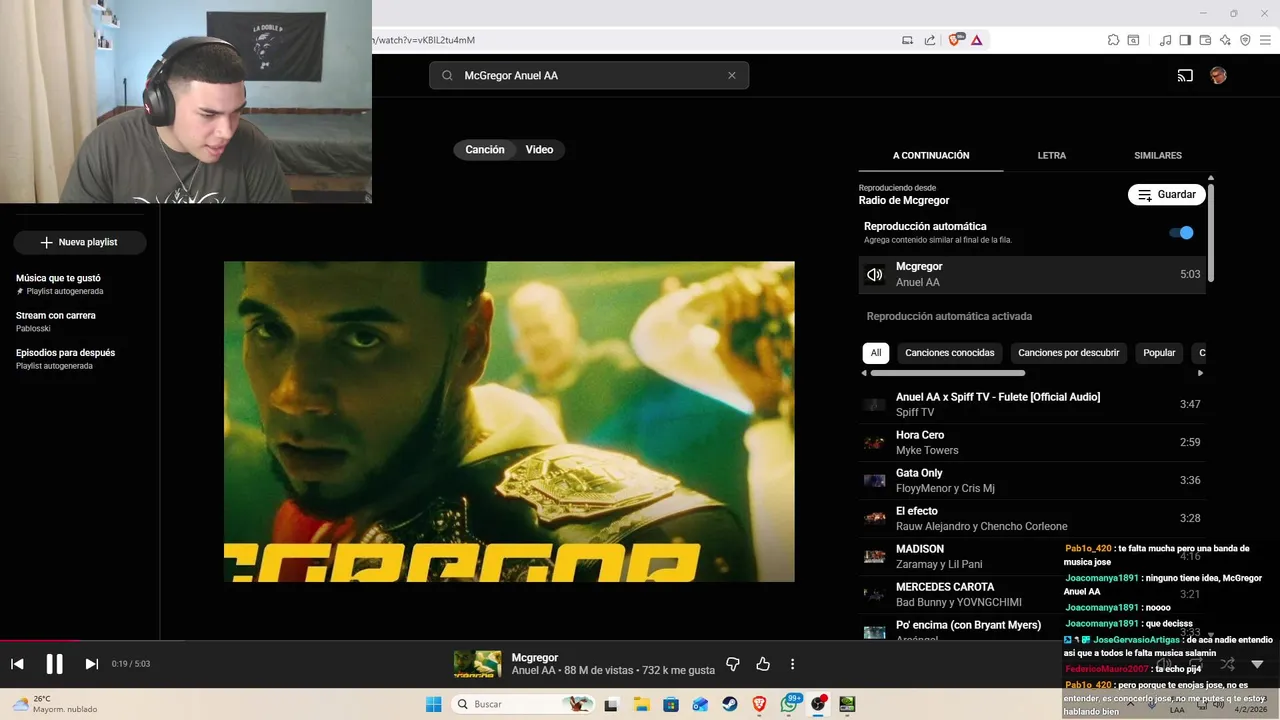Collapse the player page with the down arrow

1257,664
